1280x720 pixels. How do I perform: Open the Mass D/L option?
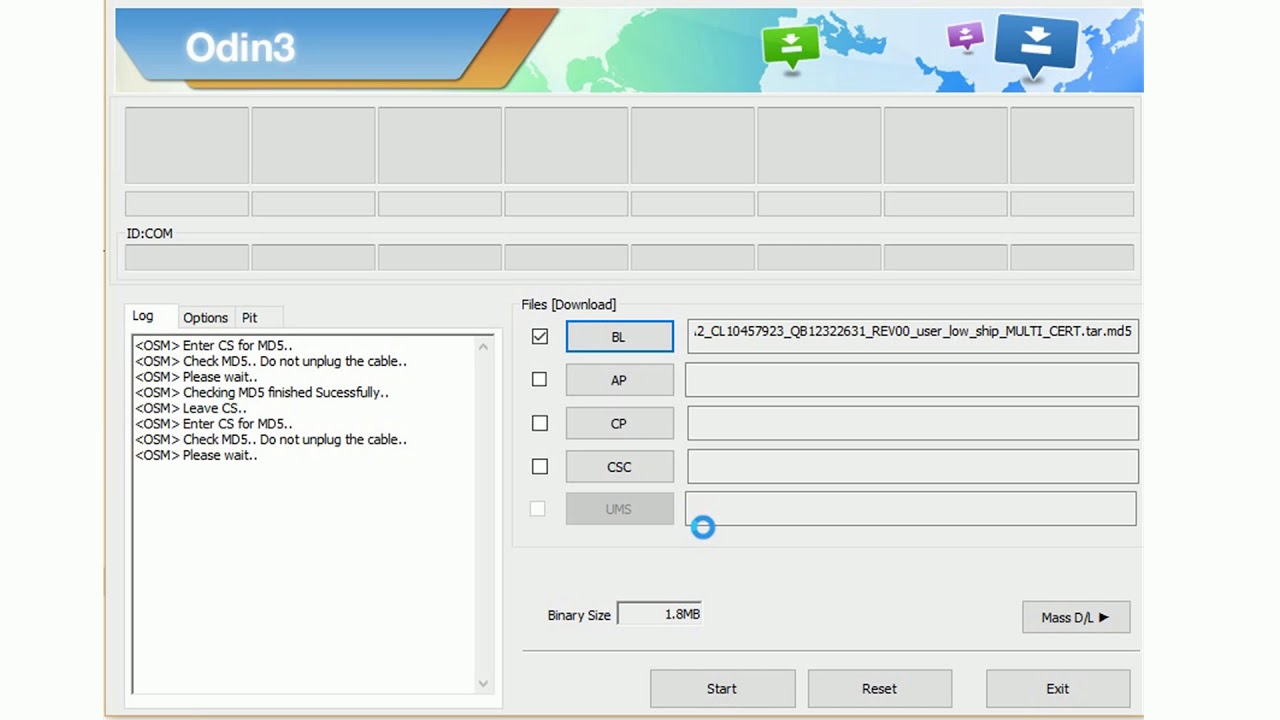[x=1076, y=617]
